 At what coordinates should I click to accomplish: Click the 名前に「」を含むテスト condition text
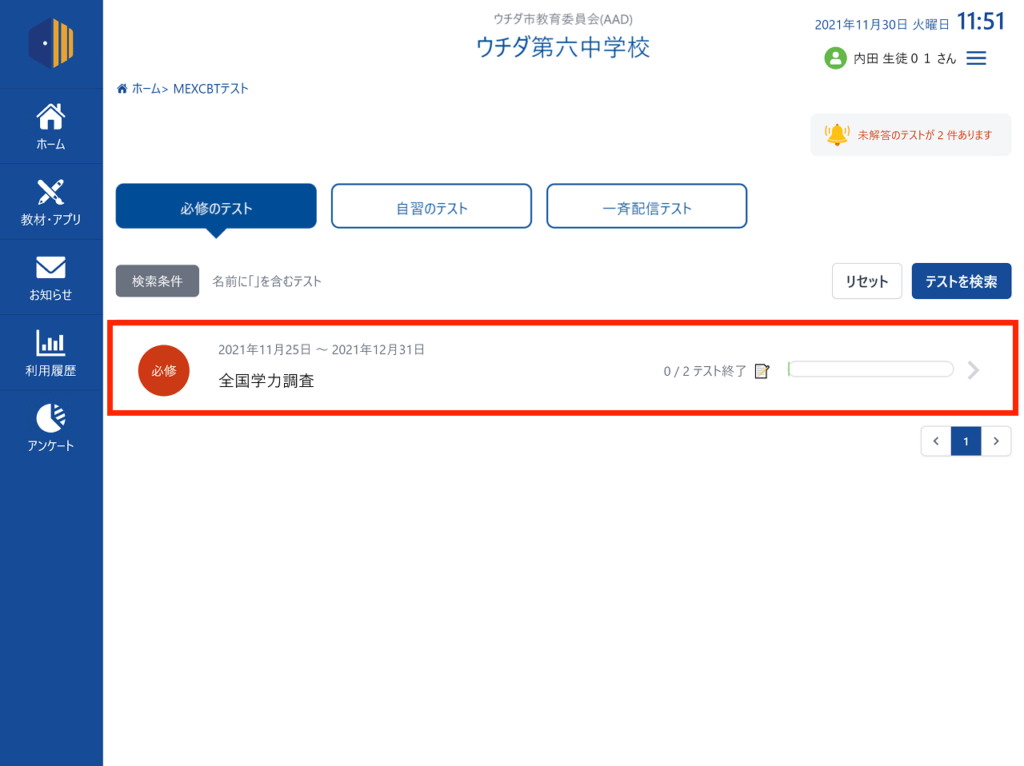pyautogui.click(x=266, y=281)
